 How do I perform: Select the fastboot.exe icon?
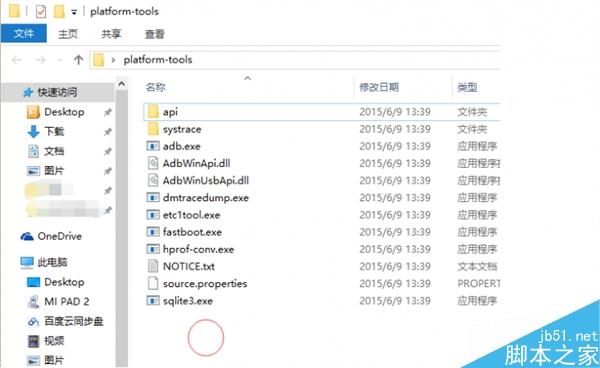[x=153, y=232]
